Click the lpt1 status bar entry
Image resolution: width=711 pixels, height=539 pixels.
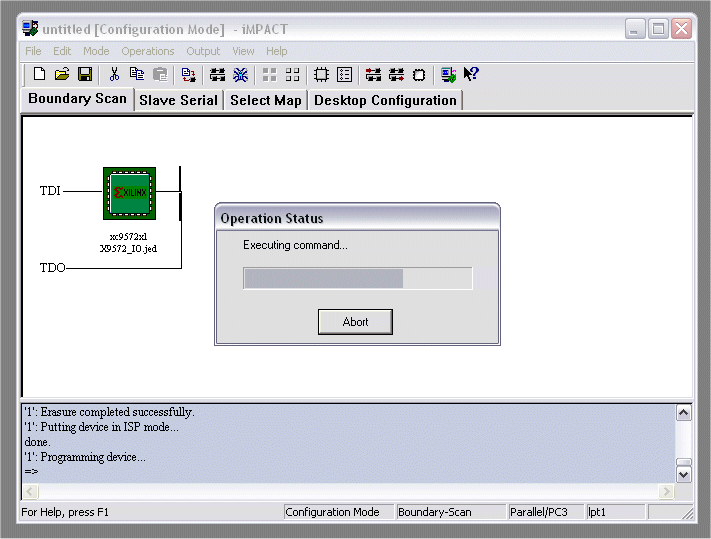click(615, 512)
